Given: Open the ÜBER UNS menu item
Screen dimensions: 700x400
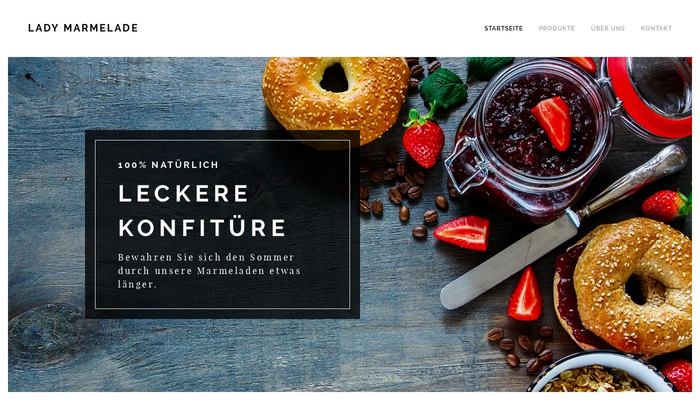Looking at the screenshot, I should pos(608,28).
